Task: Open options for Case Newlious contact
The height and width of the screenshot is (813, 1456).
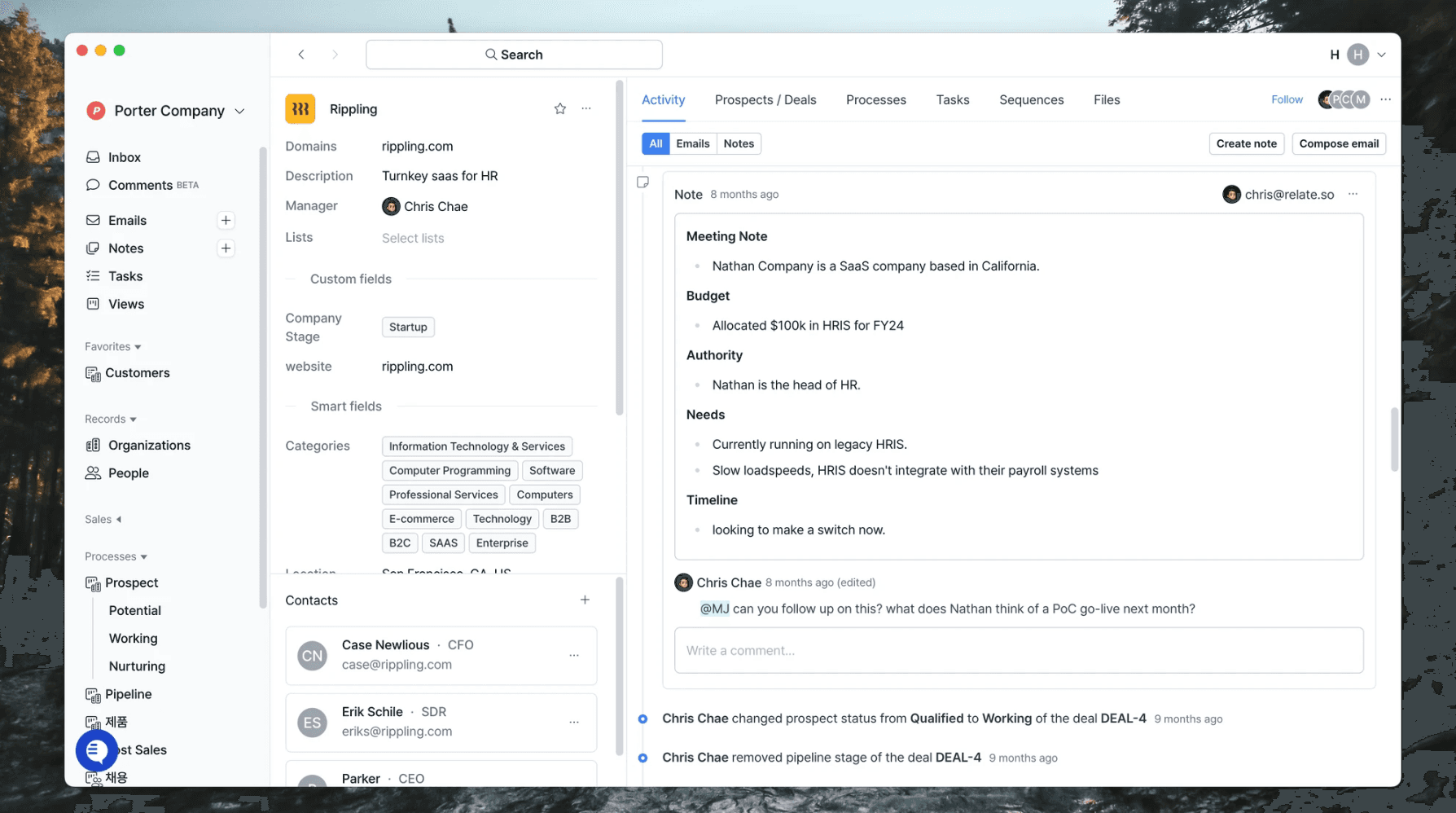Action: (574, 655)
